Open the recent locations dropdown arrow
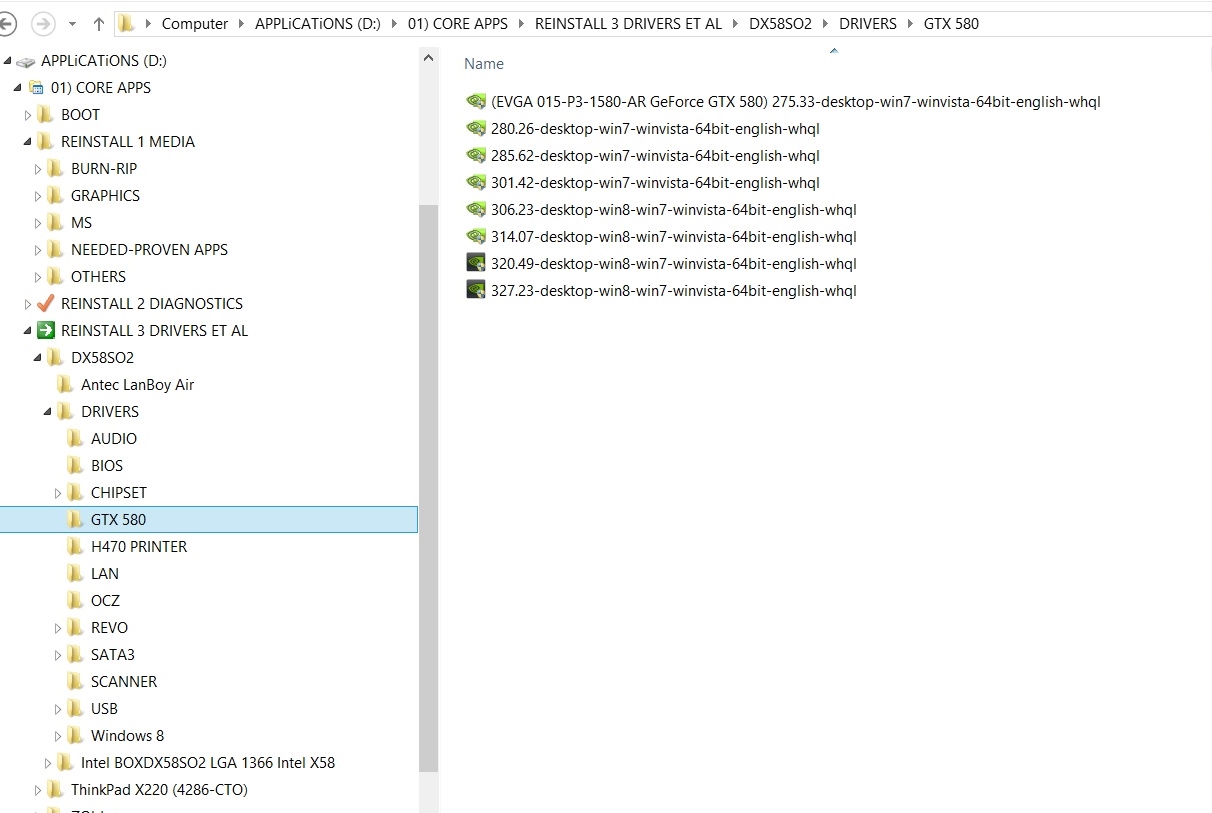This screenshot has height=813, width=1212. point(72,23)
